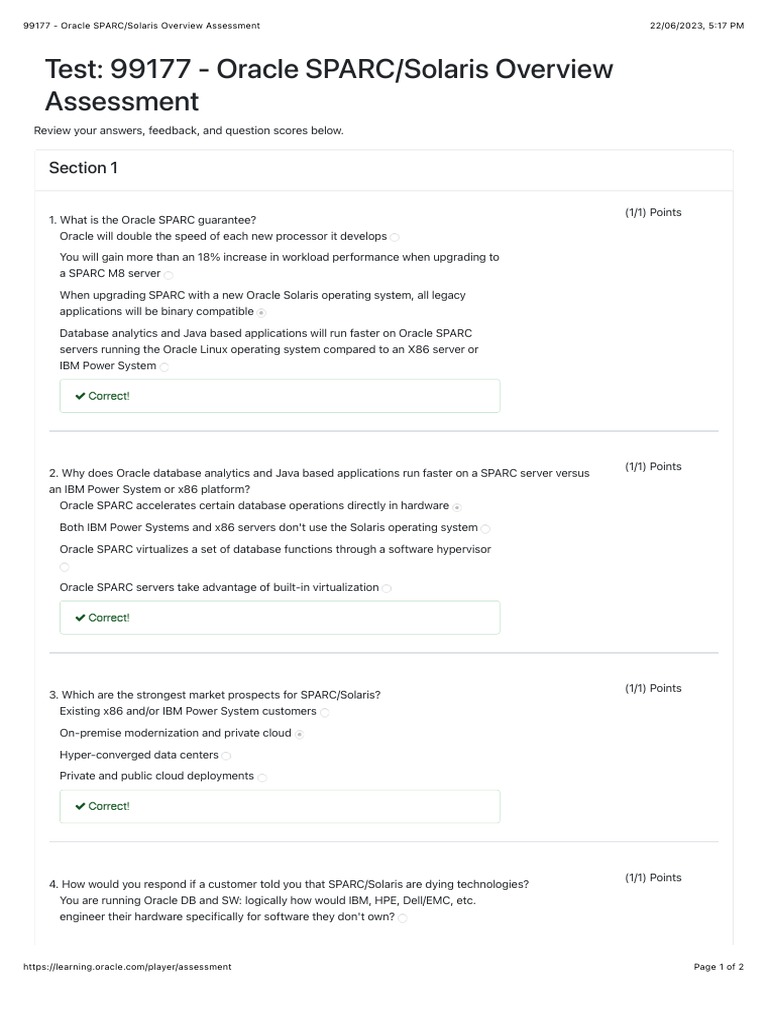Select the radio button ending "software they don't own?"
Image resolution: width=768 pixels, height=1024 pixels.
pyautogui.click(x=403, y=917)
